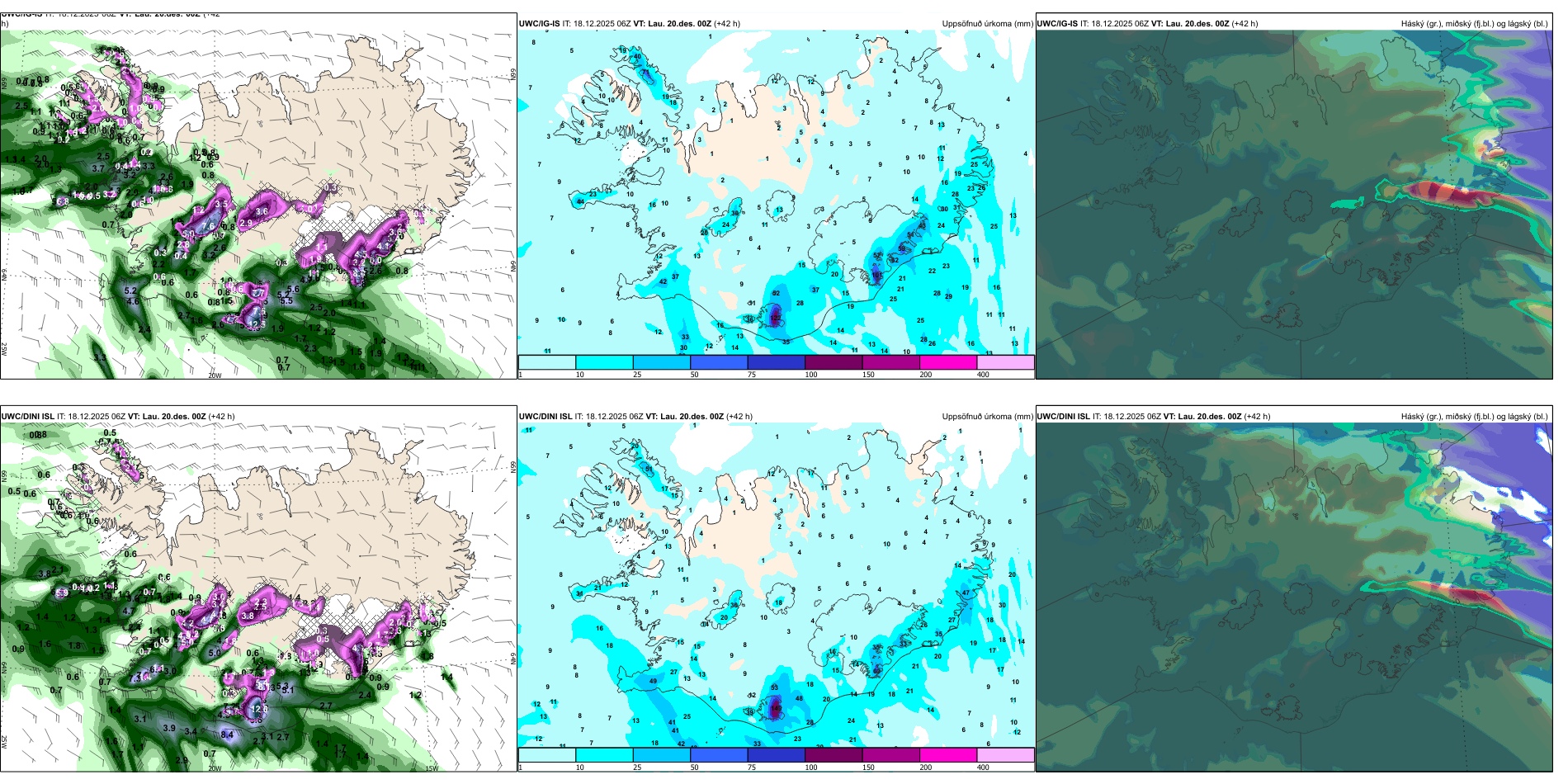Click the 75–100 mm swatch in DINI ISL legend
This screenshot has height=784, width=1568.
click(x=777, y=755)
